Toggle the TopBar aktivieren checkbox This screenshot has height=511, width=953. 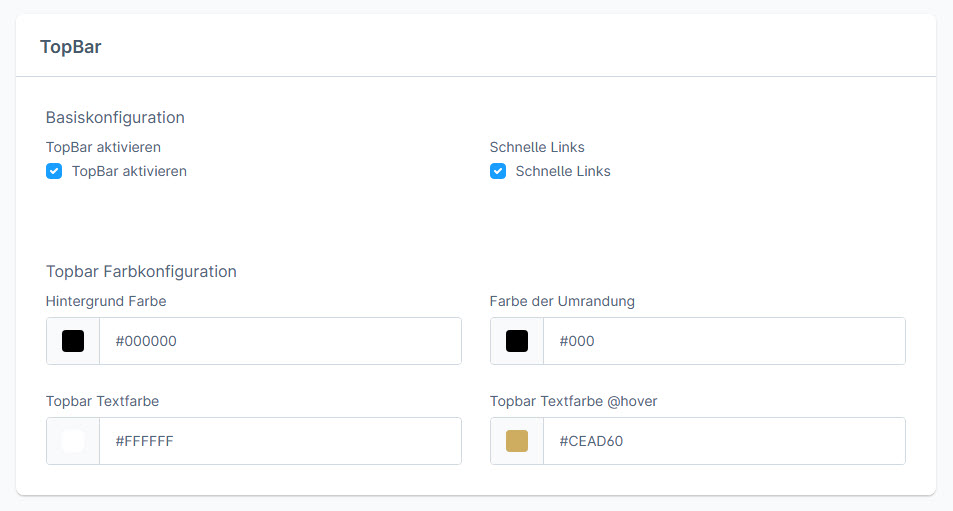click(x=54, y=171)
